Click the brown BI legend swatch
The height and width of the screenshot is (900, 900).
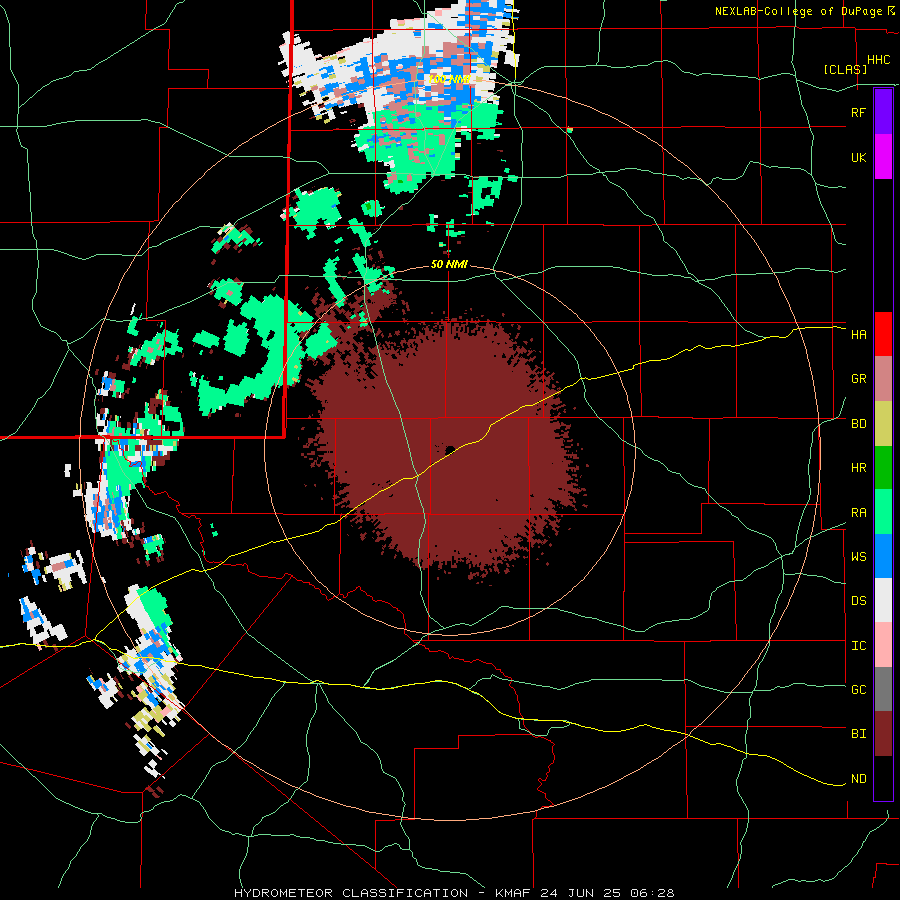[x=883, y=734]
